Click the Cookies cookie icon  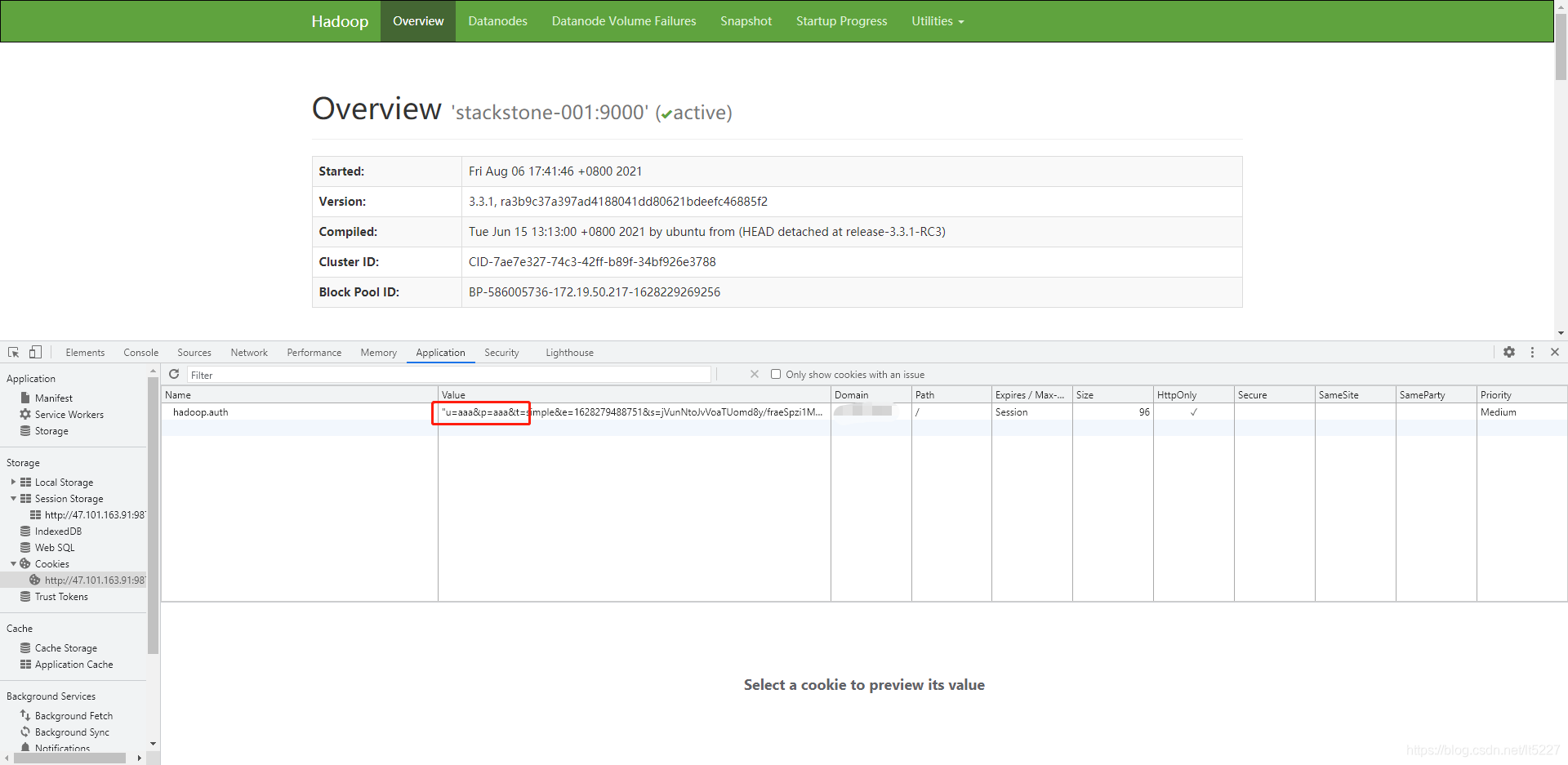[25, 563]
